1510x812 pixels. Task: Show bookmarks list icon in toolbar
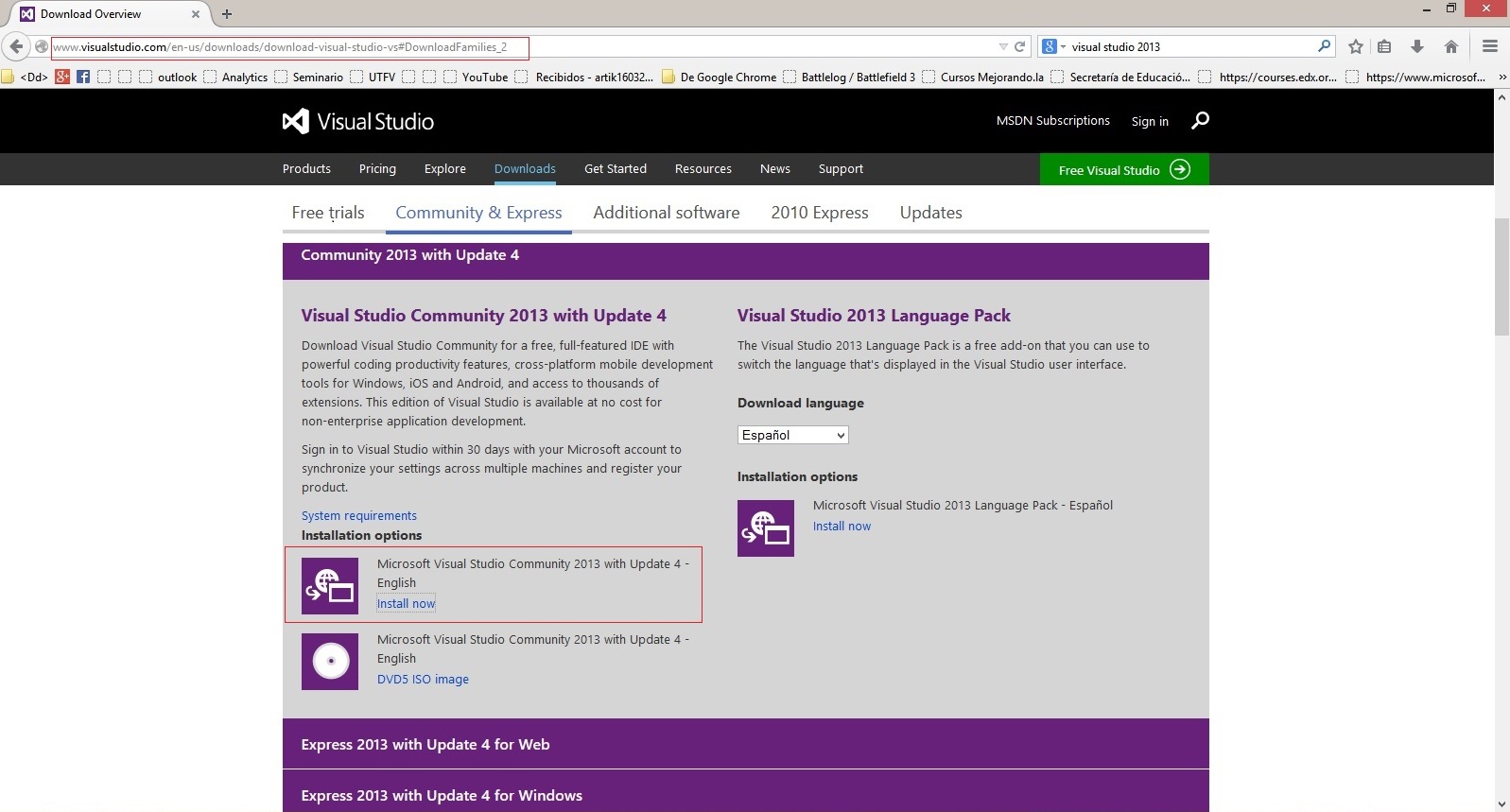1384,46
